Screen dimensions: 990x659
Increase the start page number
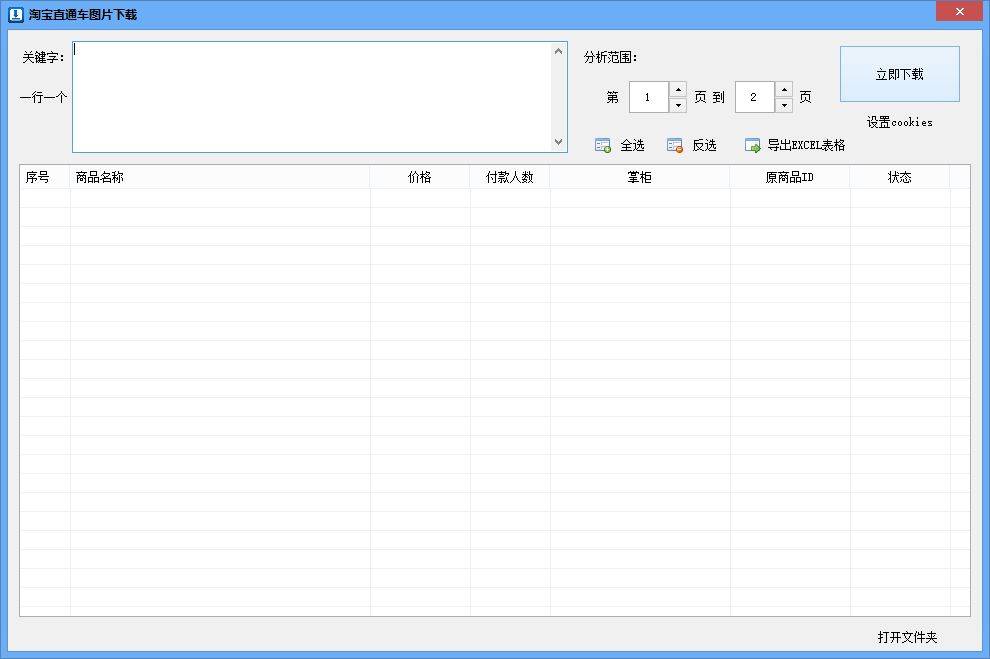tap(678, 90)
